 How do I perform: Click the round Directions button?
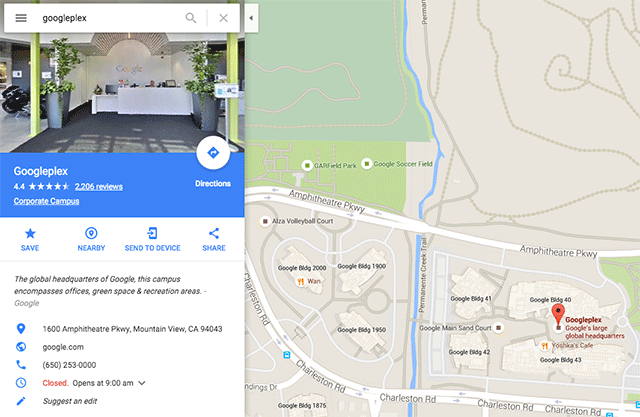click(213, 153)
